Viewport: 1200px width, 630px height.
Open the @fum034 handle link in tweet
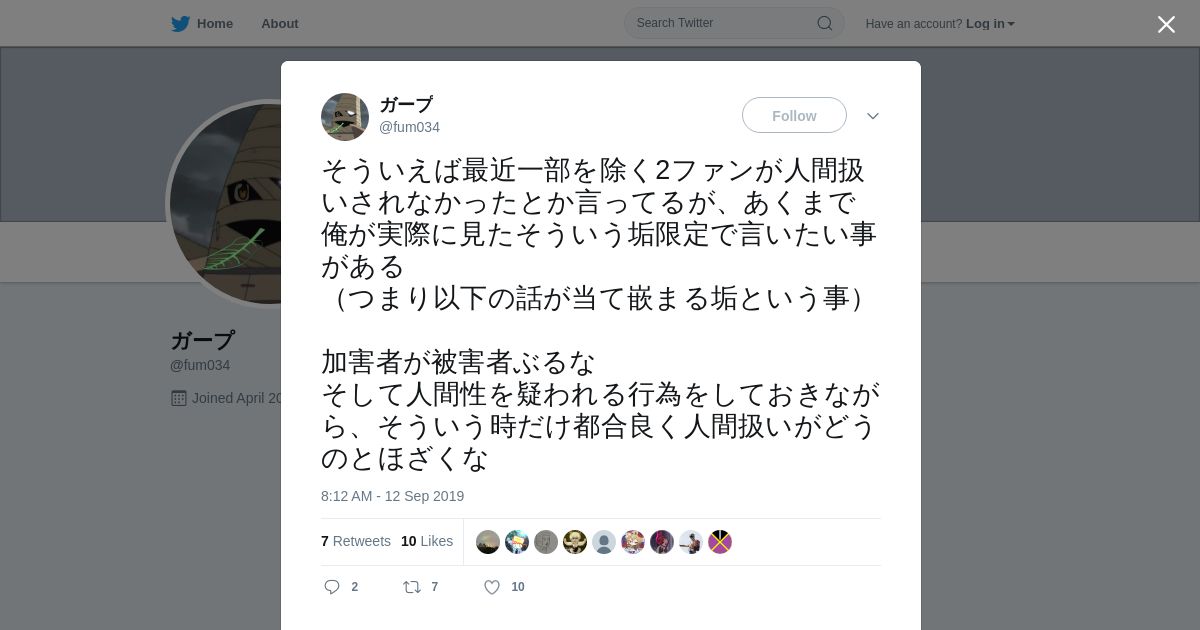pos(409,127)
